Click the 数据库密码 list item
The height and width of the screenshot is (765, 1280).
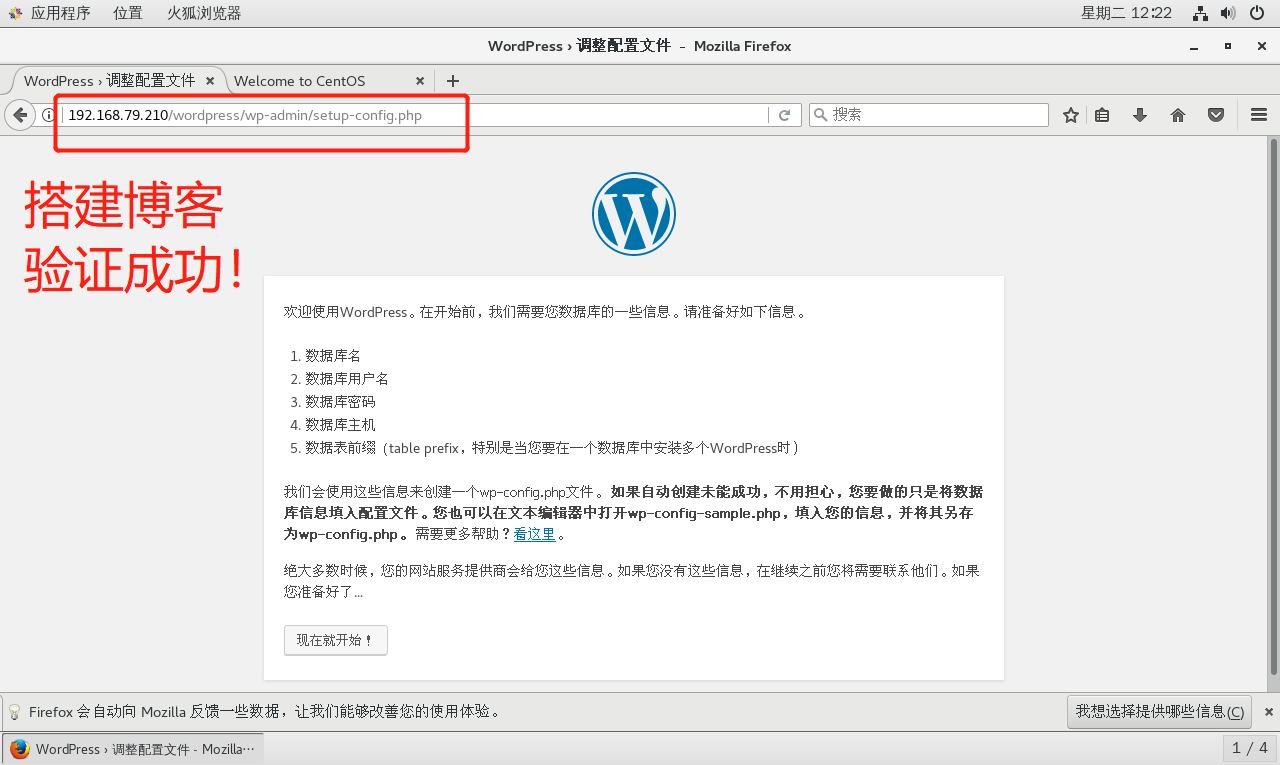tap(340, 402)
